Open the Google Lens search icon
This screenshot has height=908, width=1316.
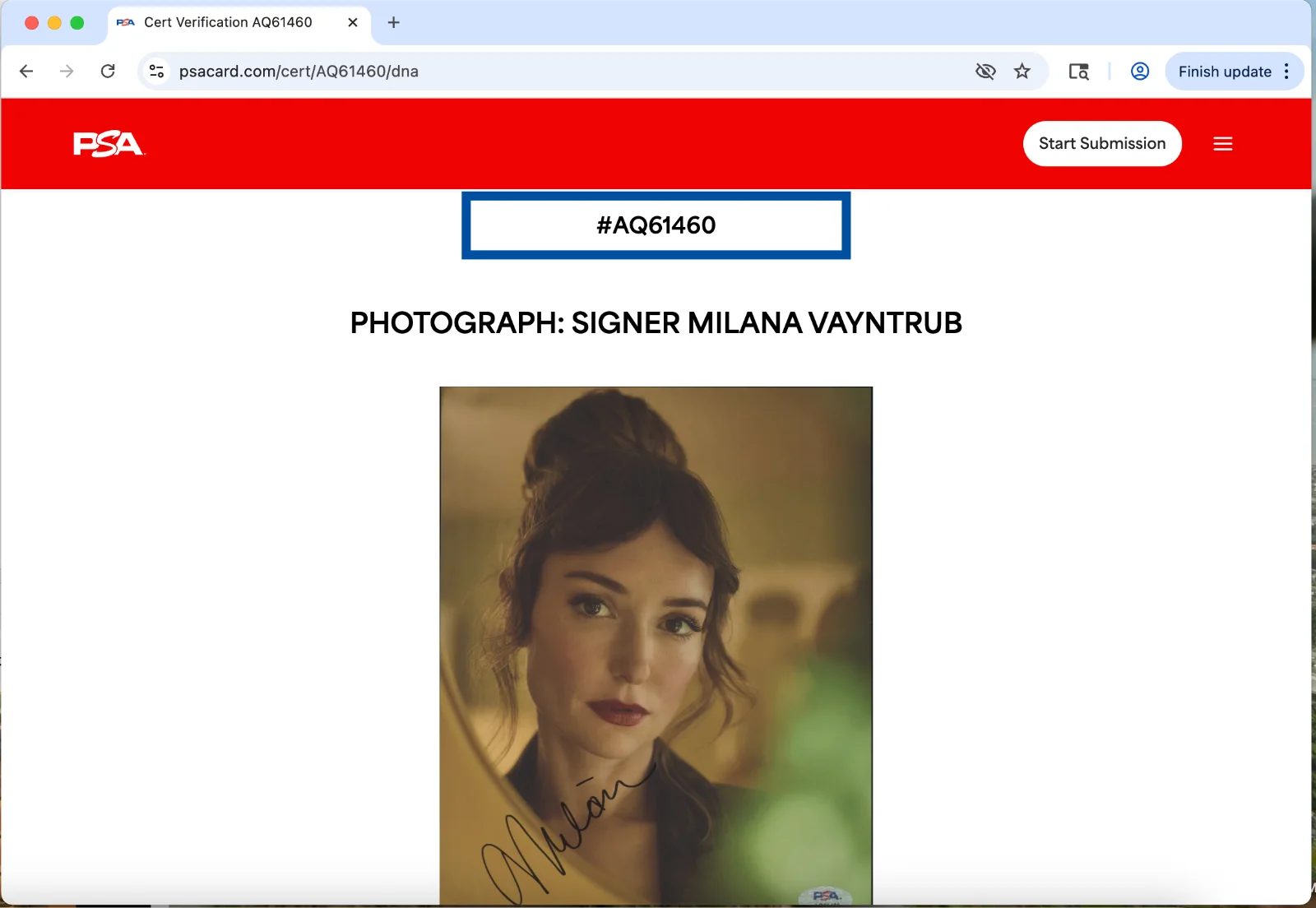coord(1079,72)
